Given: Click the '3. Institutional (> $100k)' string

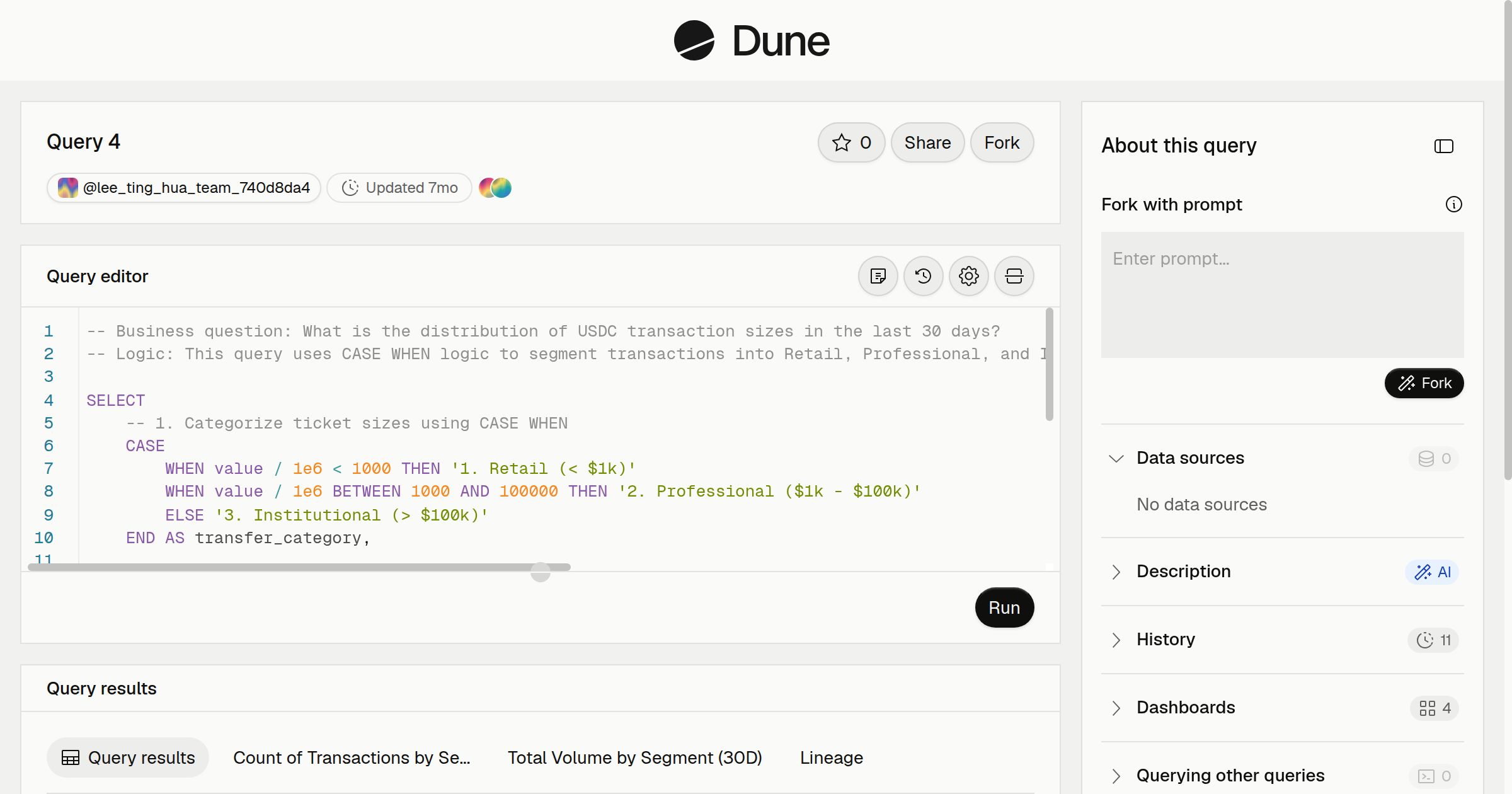Looking at the screenshot, I should tap(352, 515).
